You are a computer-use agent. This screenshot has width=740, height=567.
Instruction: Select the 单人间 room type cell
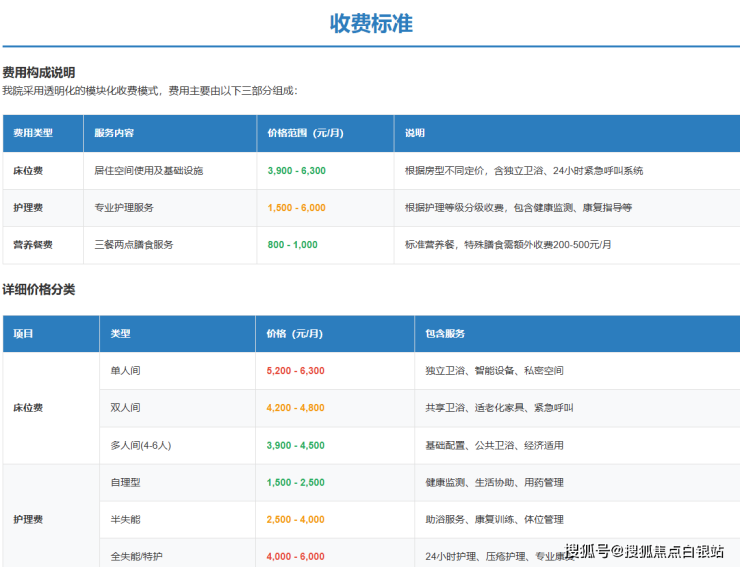tap(125, 371)
